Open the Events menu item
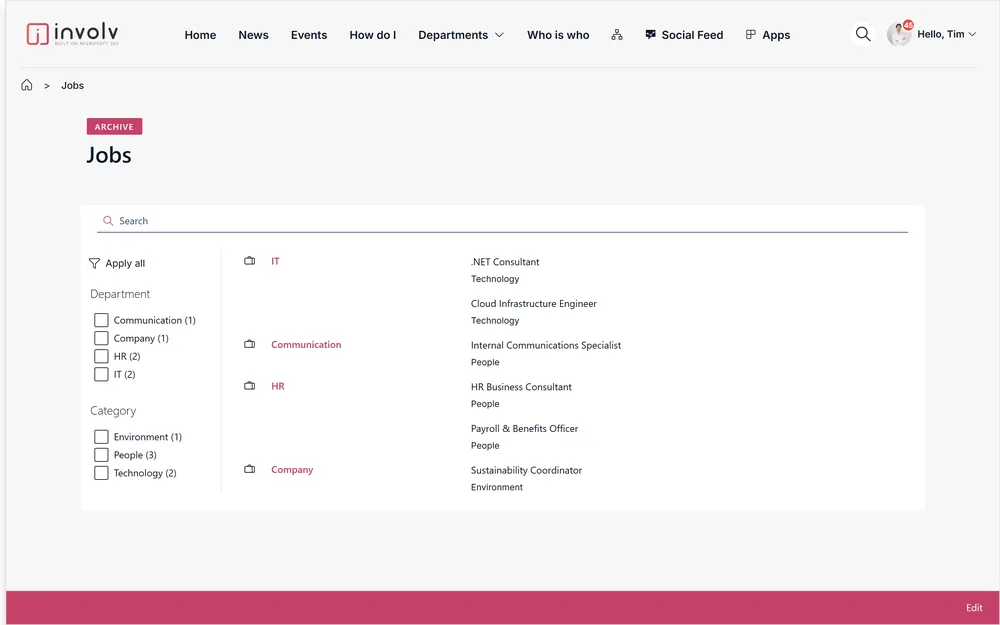 point(309,35)
